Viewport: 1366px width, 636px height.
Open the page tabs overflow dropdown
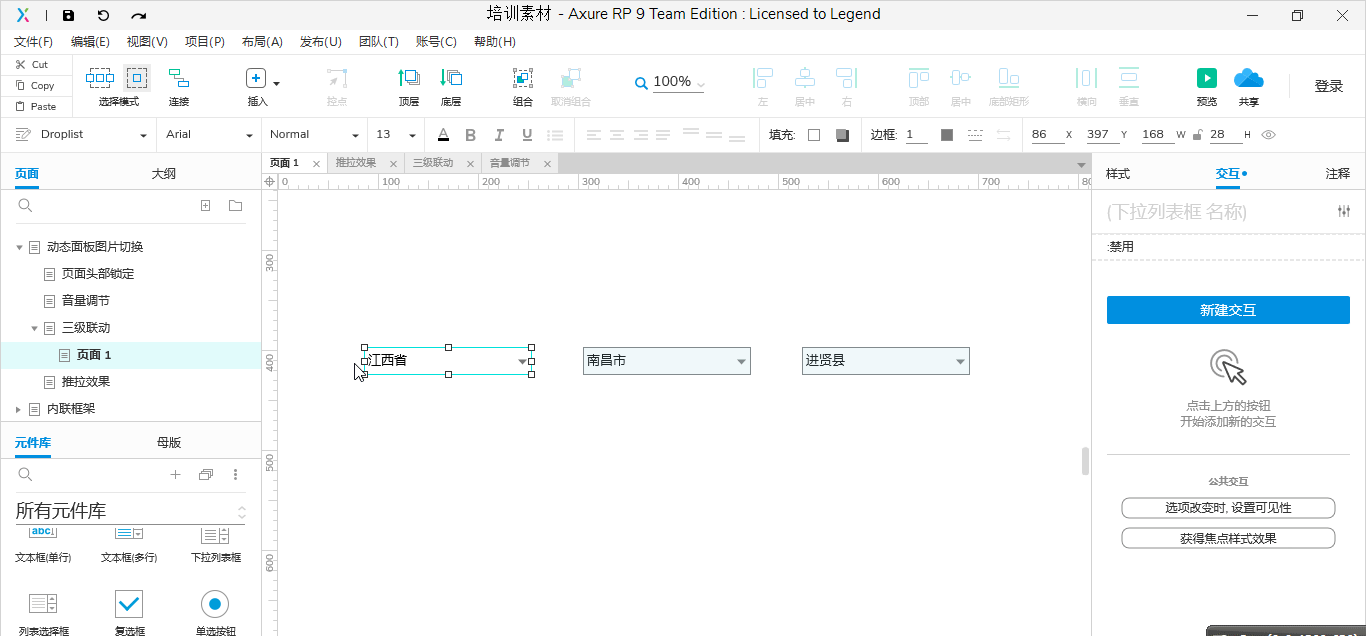pos(1081,165)
